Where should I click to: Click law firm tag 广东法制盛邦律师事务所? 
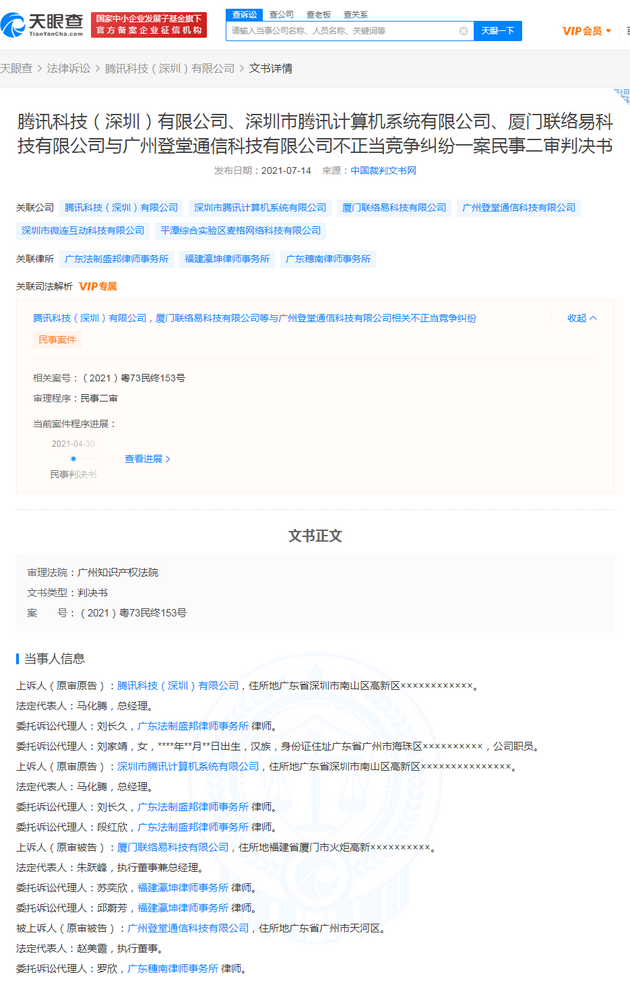pyautogui.click(x=116, y=259)
